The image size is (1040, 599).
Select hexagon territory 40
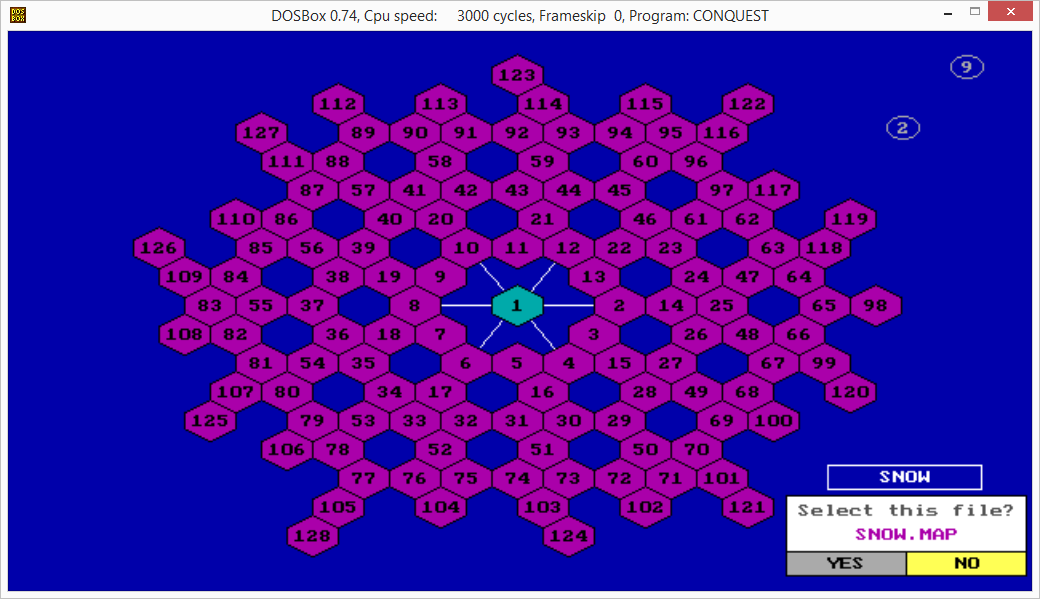389,219
